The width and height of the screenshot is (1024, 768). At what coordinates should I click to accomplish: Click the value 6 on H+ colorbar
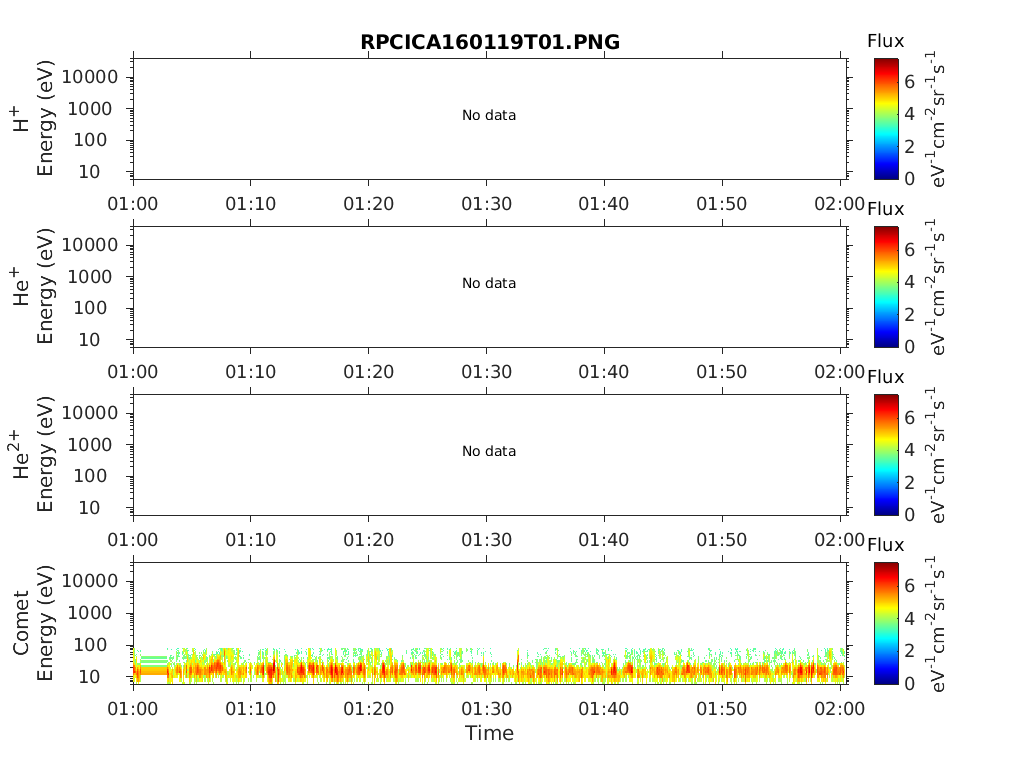(x=910, y=82)
